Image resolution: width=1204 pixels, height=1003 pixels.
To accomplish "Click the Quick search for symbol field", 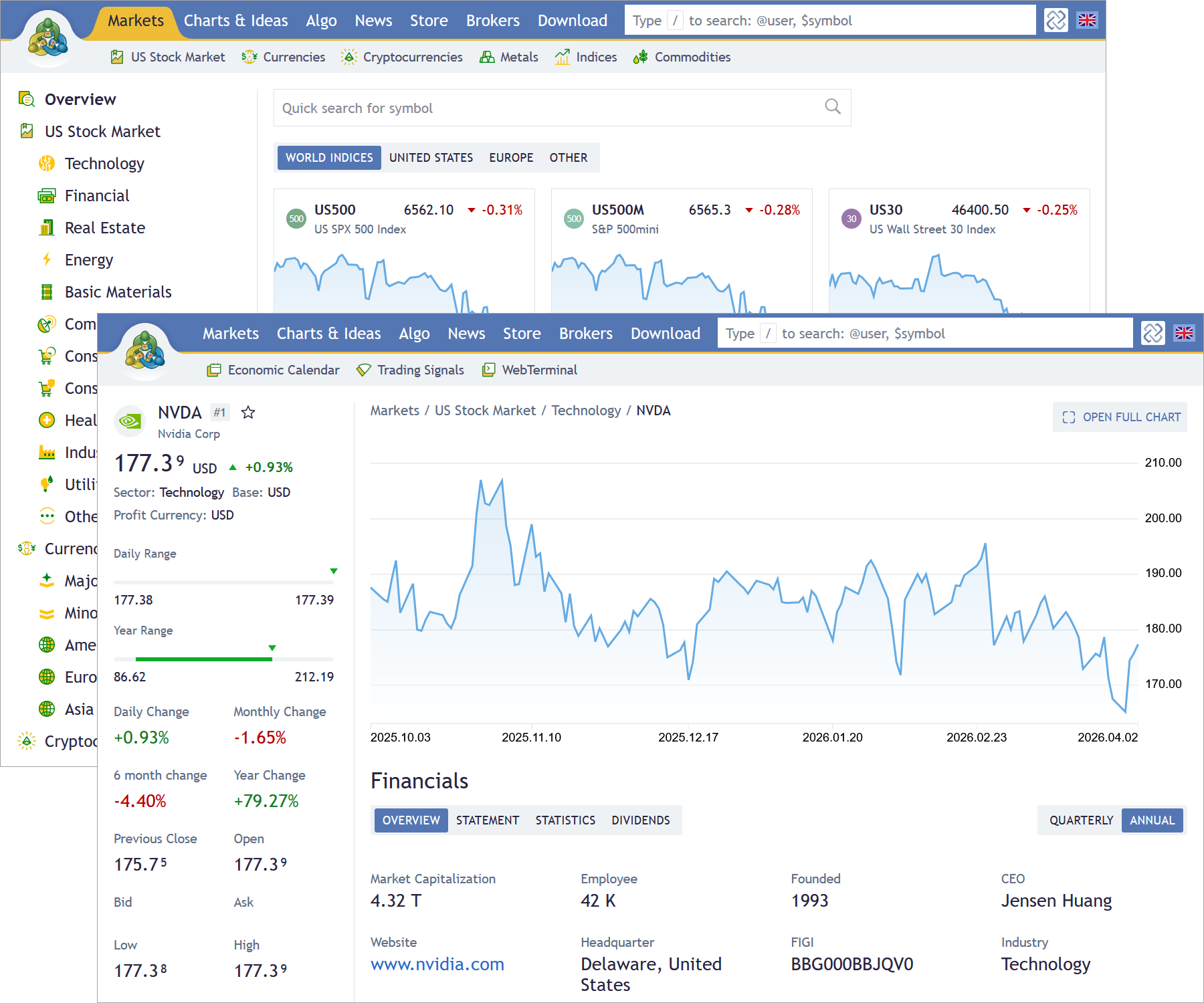I will tap(562, 108).
